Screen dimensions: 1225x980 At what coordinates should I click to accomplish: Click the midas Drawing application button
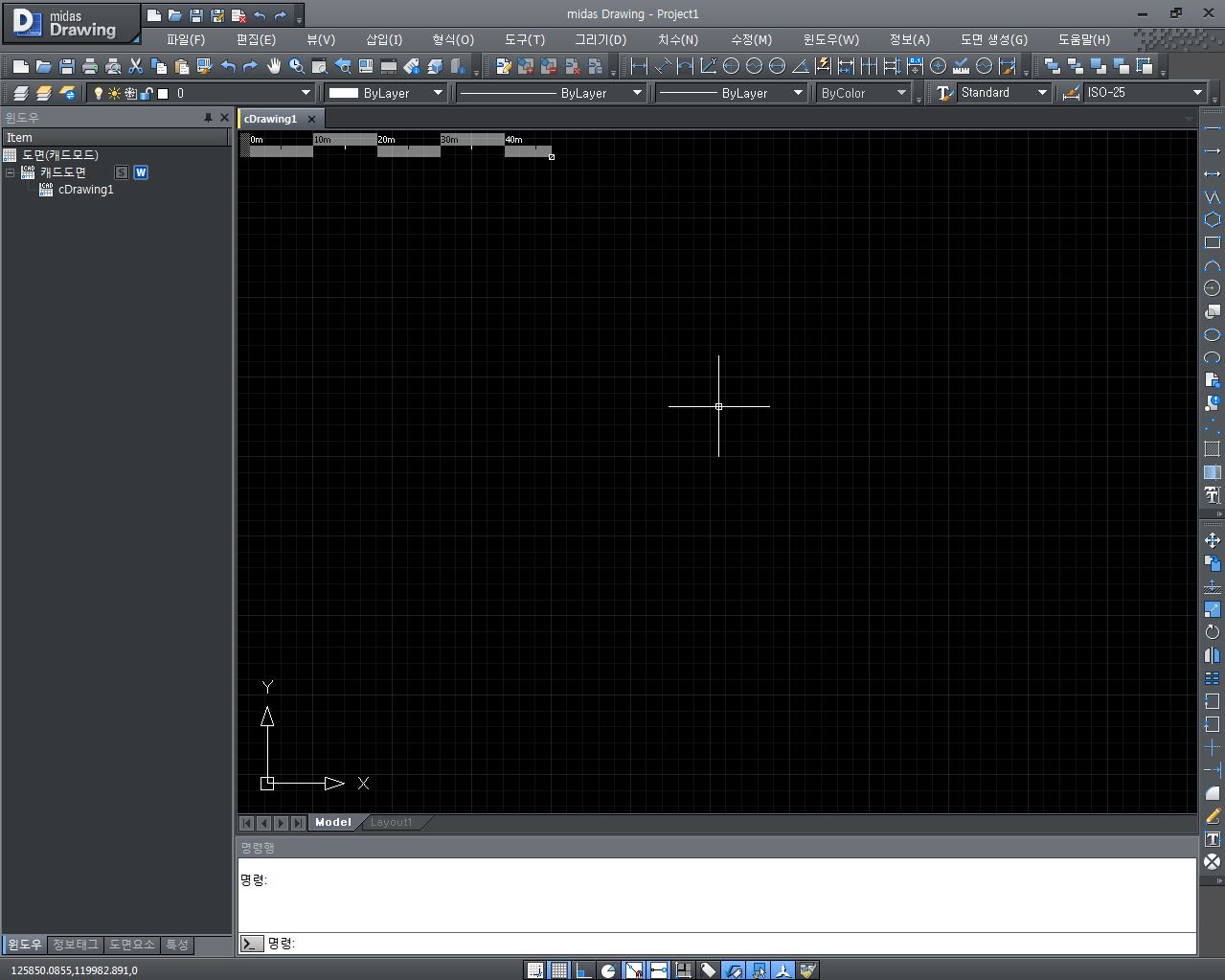pos(70,24)
